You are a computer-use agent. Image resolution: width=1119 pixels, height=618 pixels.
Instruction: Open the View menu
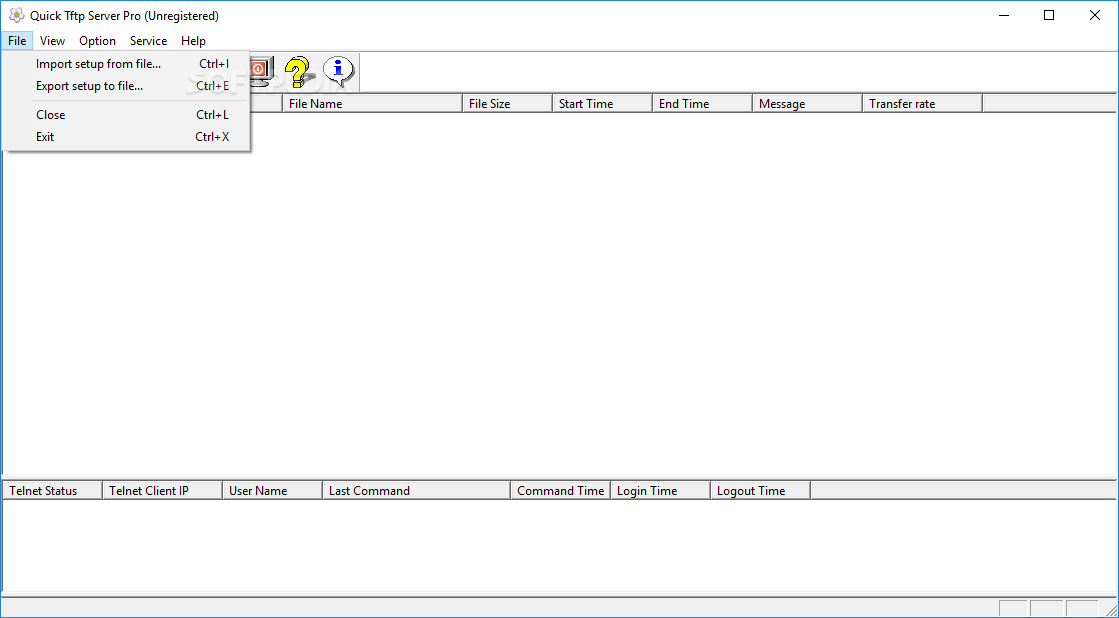tap(52, 41)
